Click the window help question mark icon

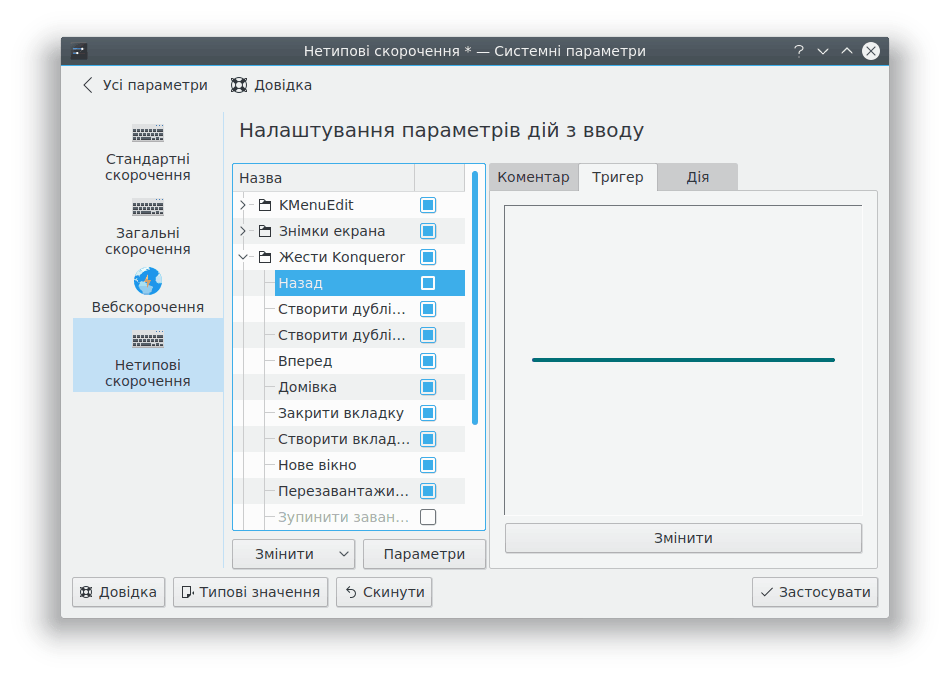coord(799,51)
